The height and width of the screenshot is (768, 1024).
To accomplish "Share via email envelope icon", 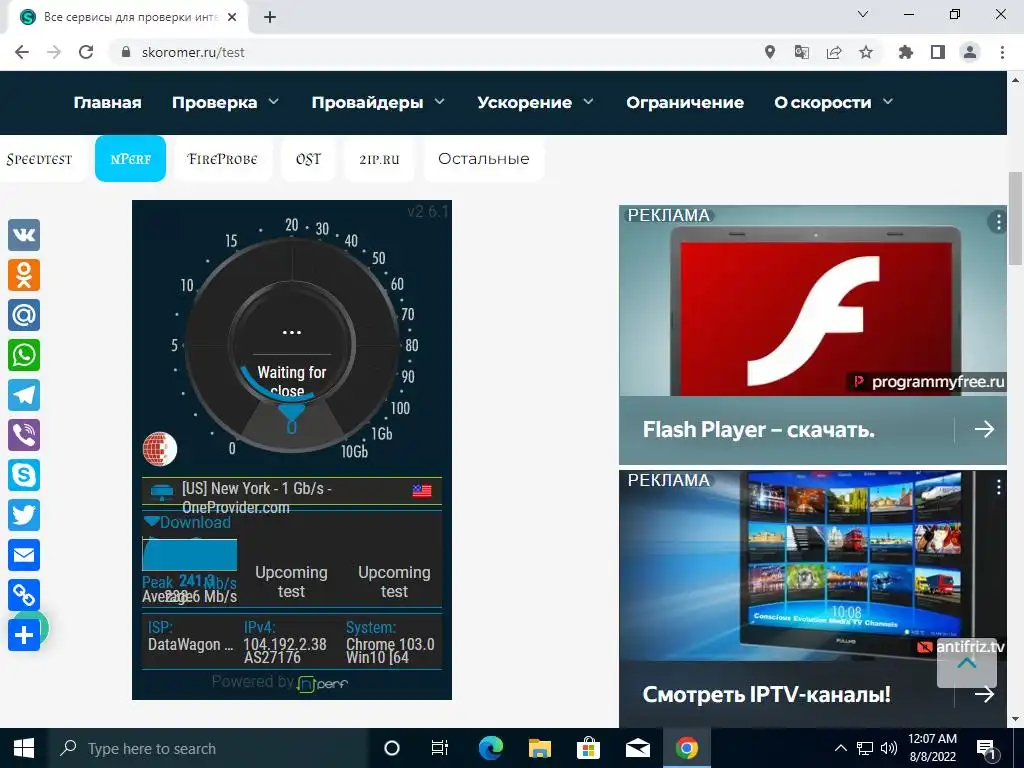I will 24,555.
